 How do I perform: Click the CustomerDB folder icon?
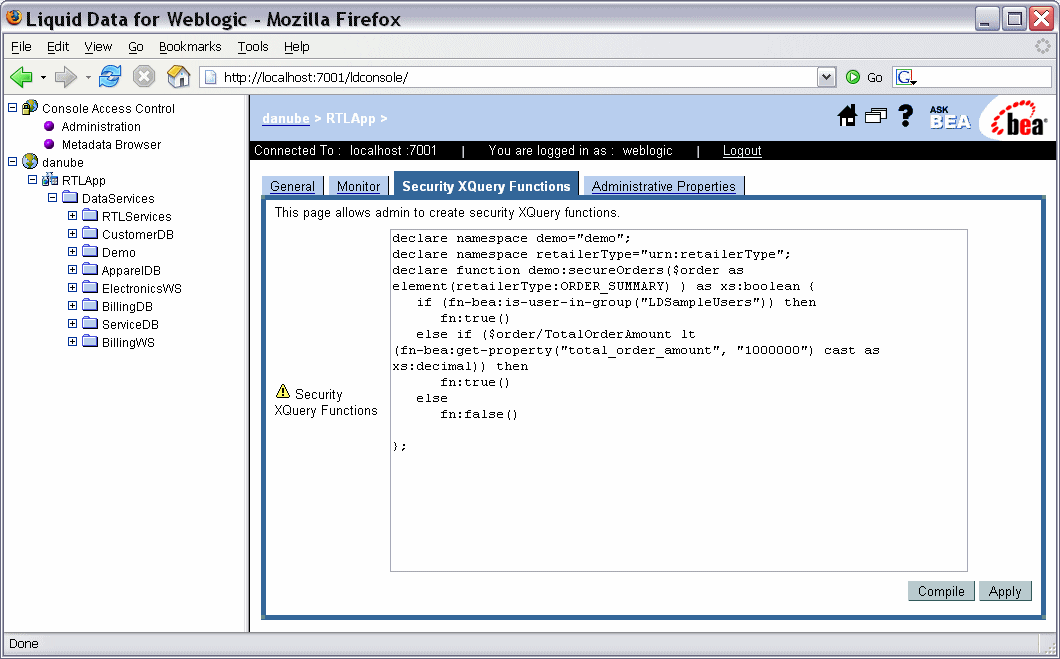coord(91,234)
